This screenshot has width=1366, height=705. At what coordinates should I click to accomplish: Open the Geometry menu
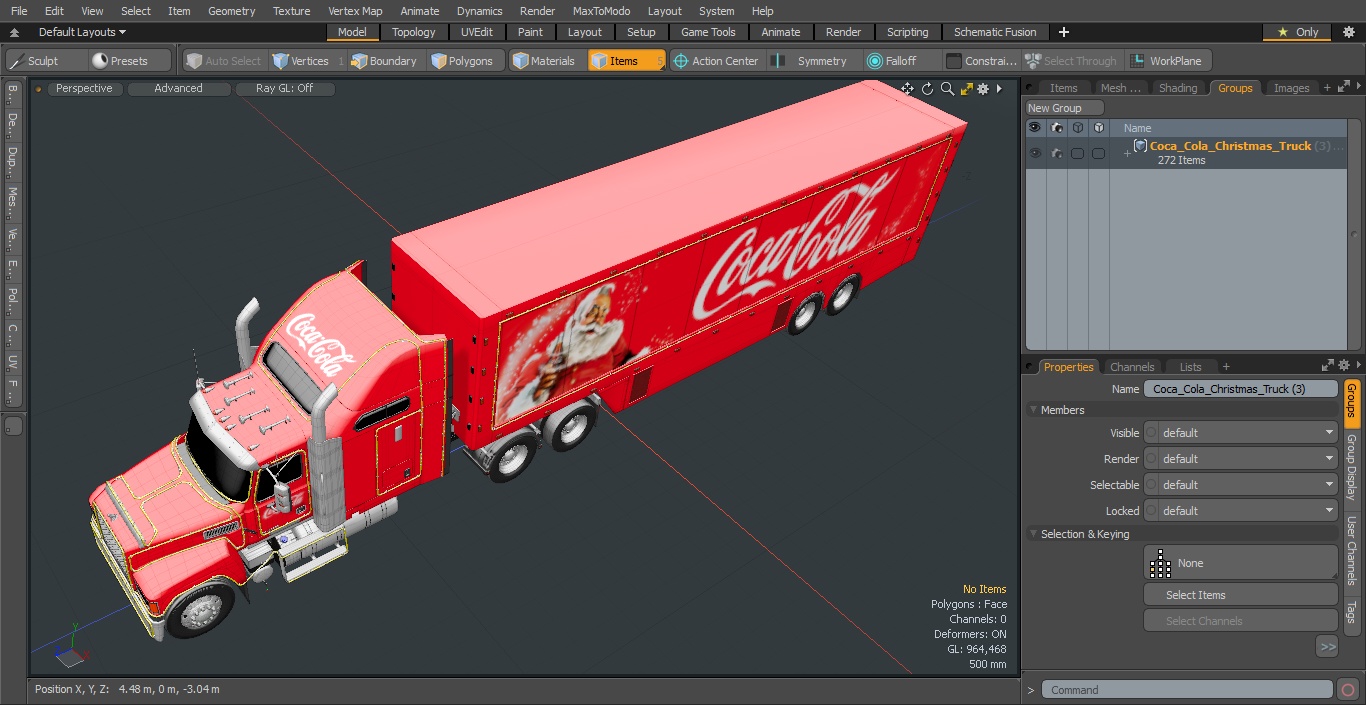click(x=231, y=11)
